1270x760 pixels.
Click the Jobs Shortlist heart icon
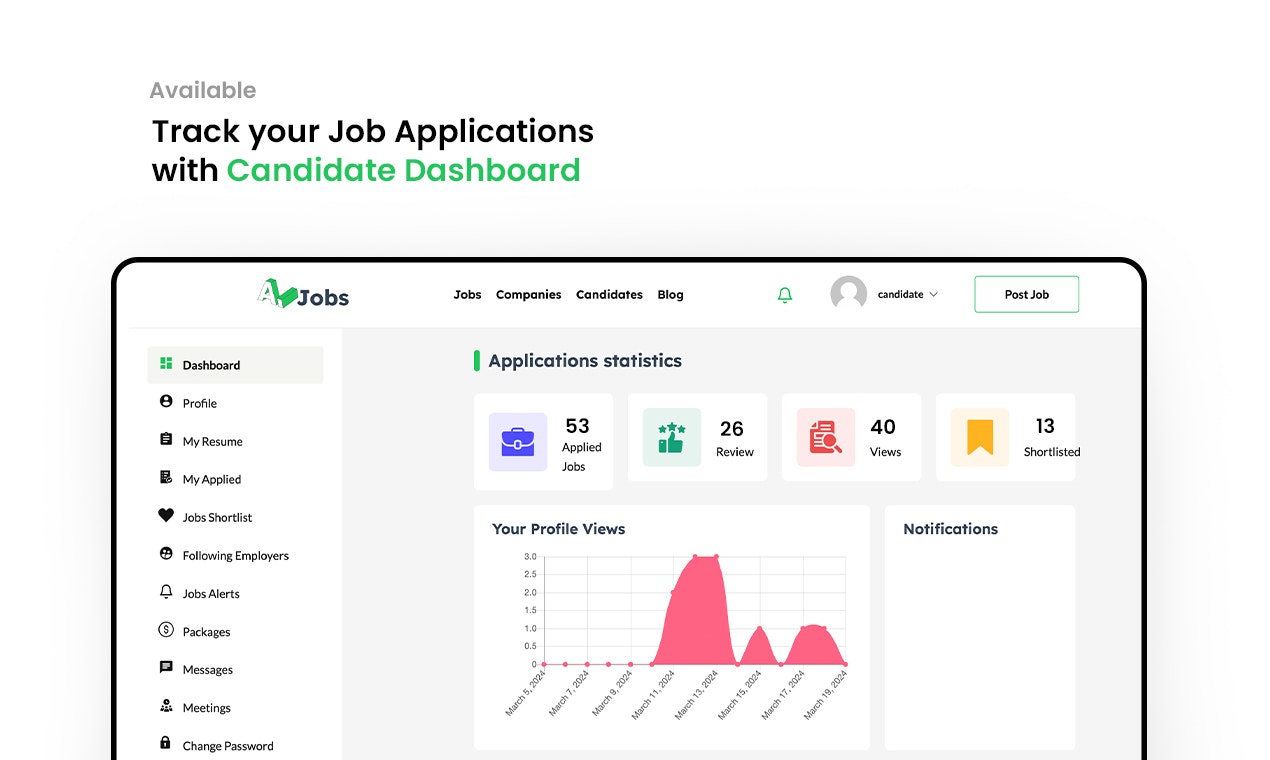(x=166, y=516)
